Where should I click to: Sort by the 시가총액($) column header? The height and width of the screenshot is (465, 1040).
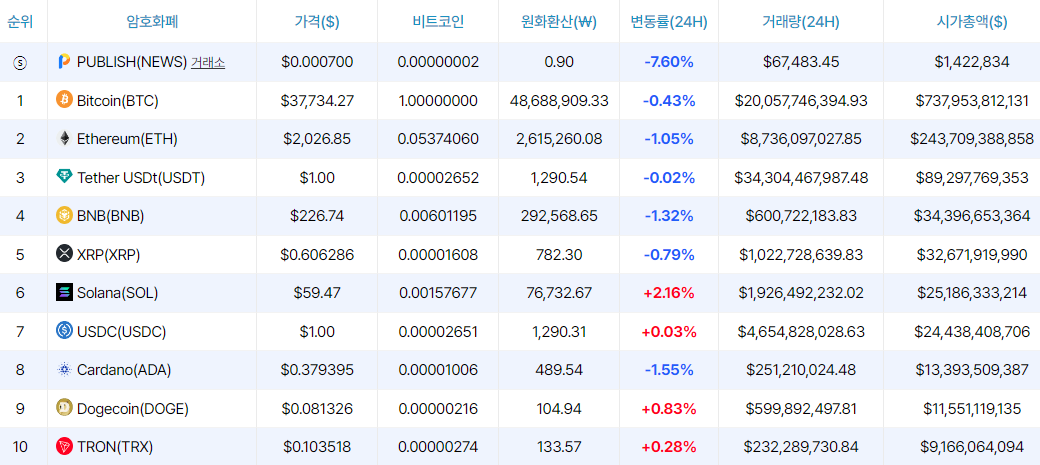(972, 21)
